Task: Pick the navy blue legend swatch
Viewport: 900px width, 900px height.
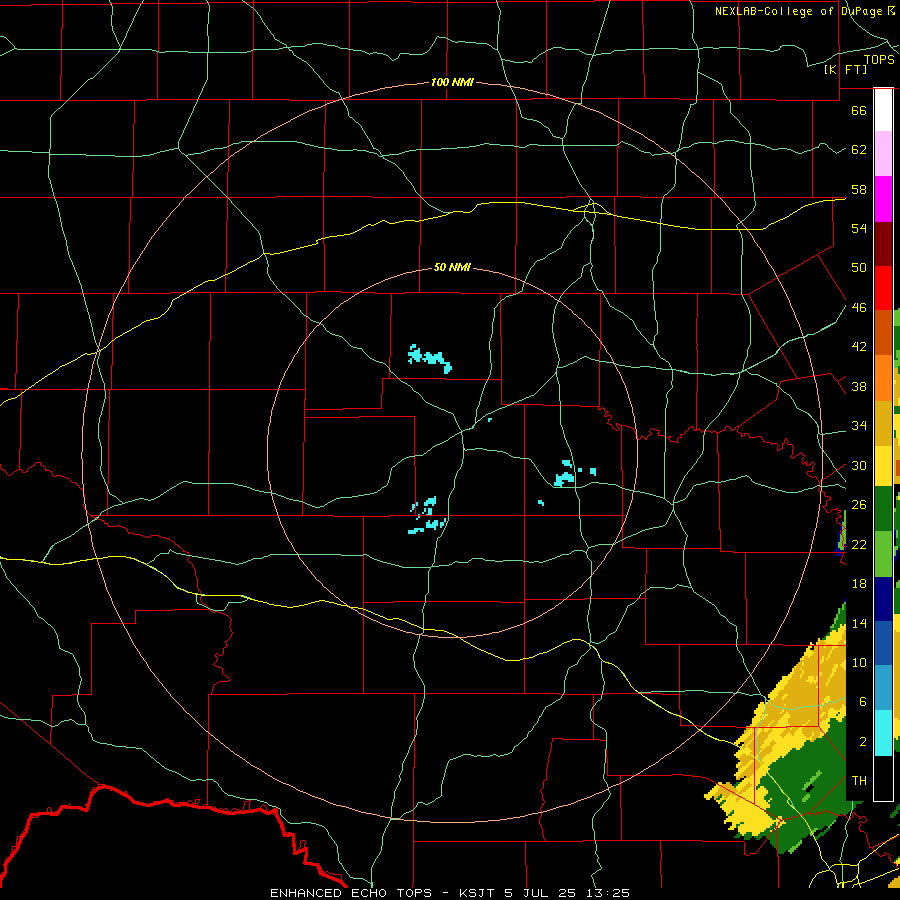Action: point(883,599)
